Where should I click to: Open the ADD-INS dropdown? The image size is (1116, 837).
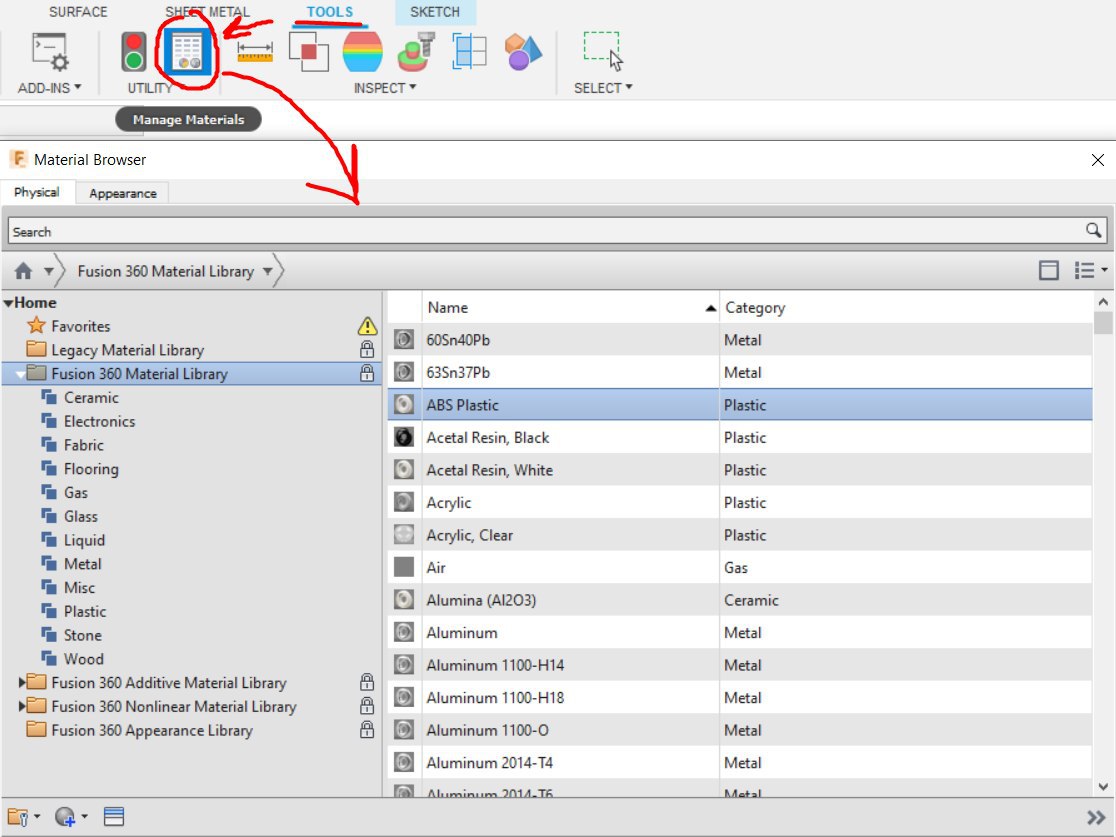(x=49, y=88)
